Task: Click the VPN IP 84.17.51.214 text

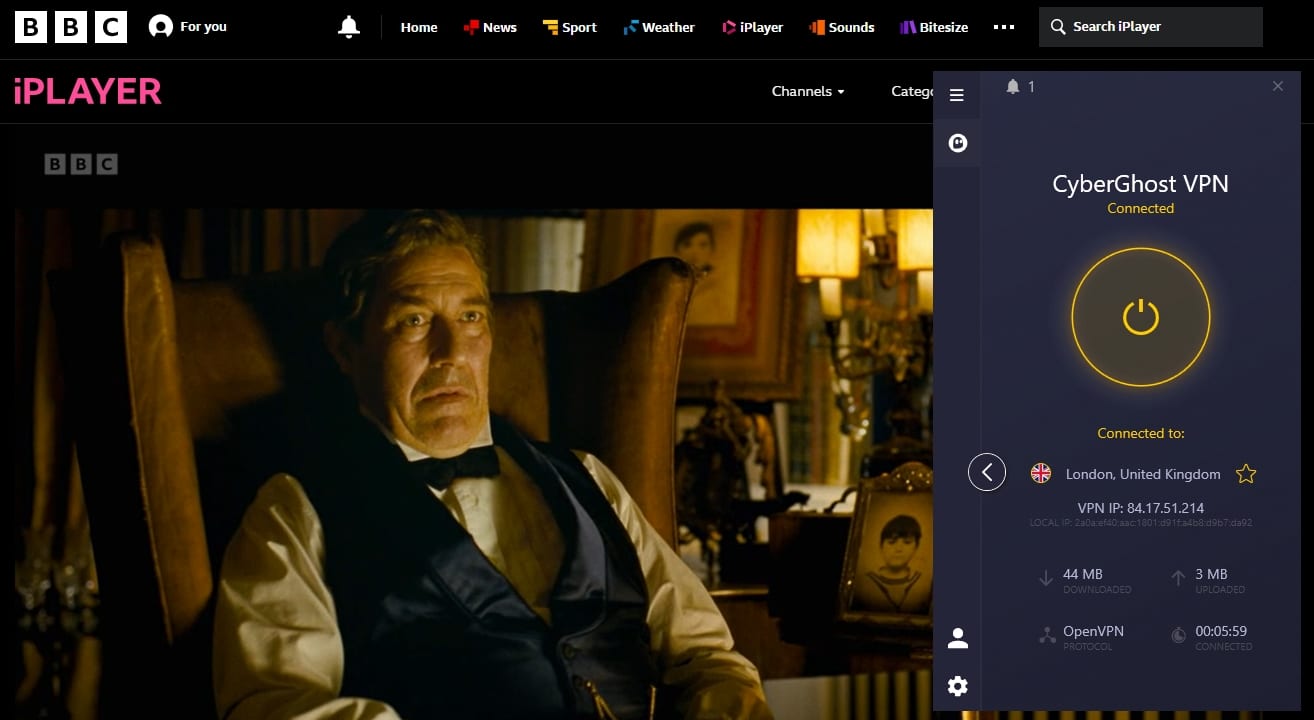Action: click(x=1141, y=508)
